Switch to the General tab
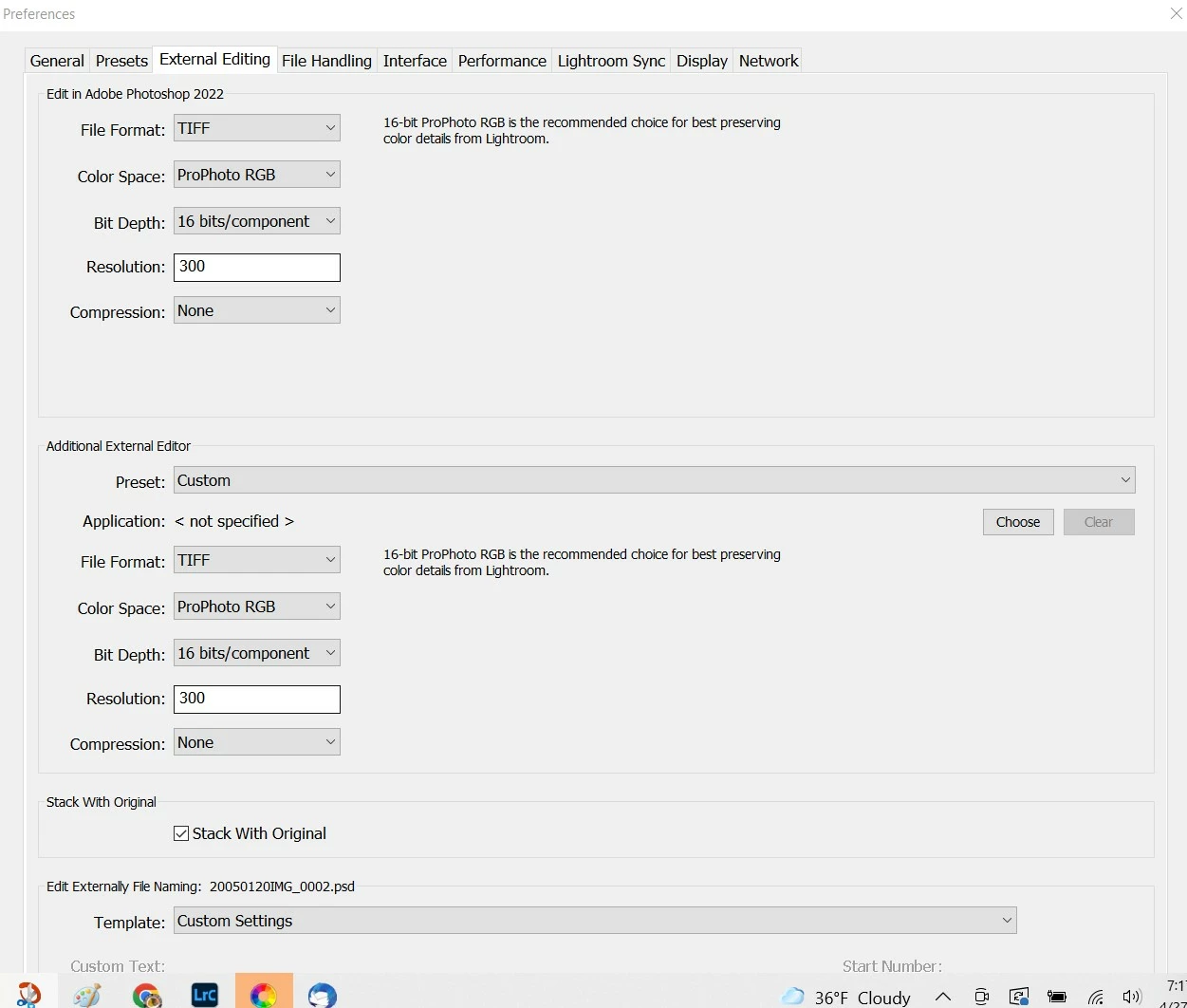Screen dimensions: 1187x1008 57,61
